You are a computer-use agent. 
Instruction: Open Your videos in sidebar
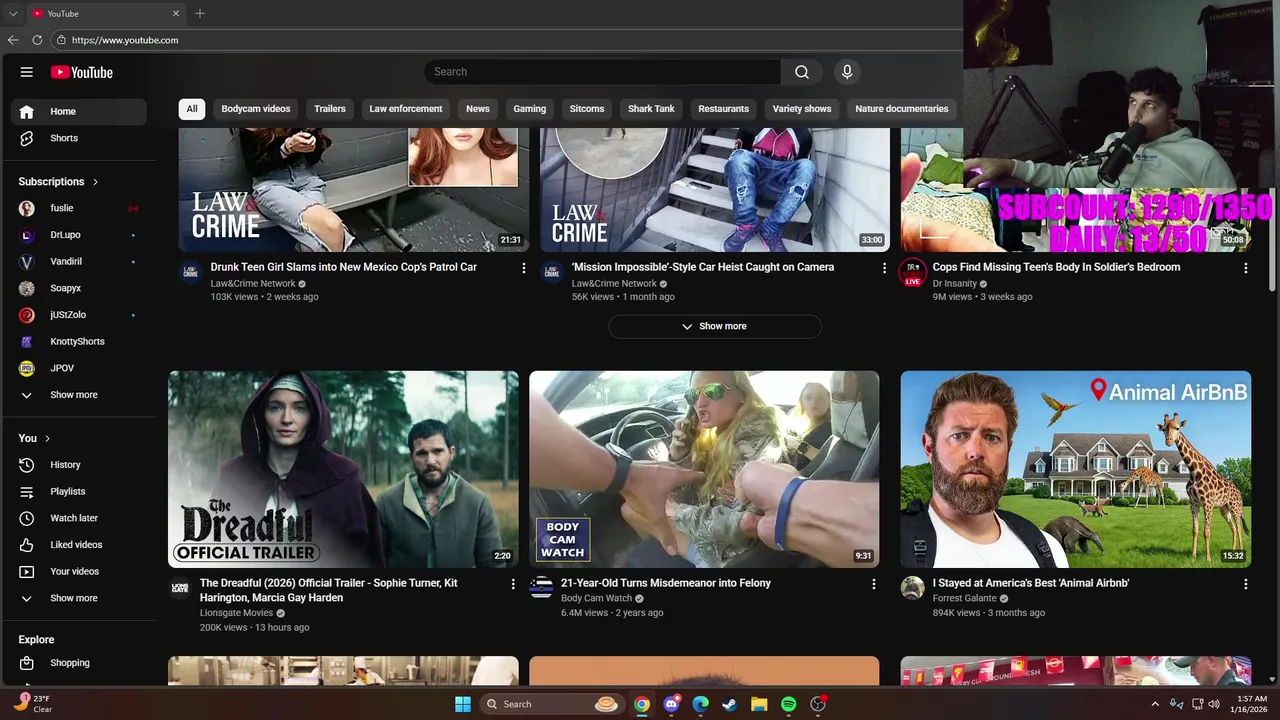79,572
